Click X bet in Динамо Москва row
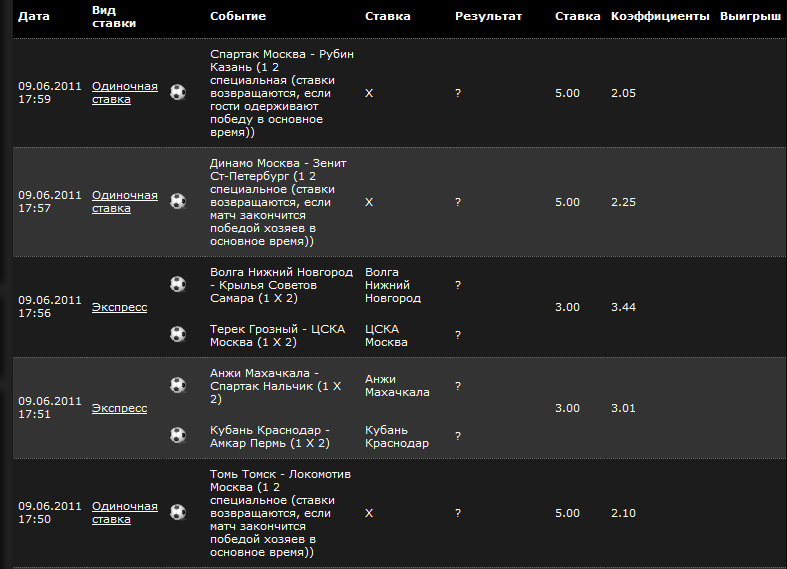 [369, 202]
